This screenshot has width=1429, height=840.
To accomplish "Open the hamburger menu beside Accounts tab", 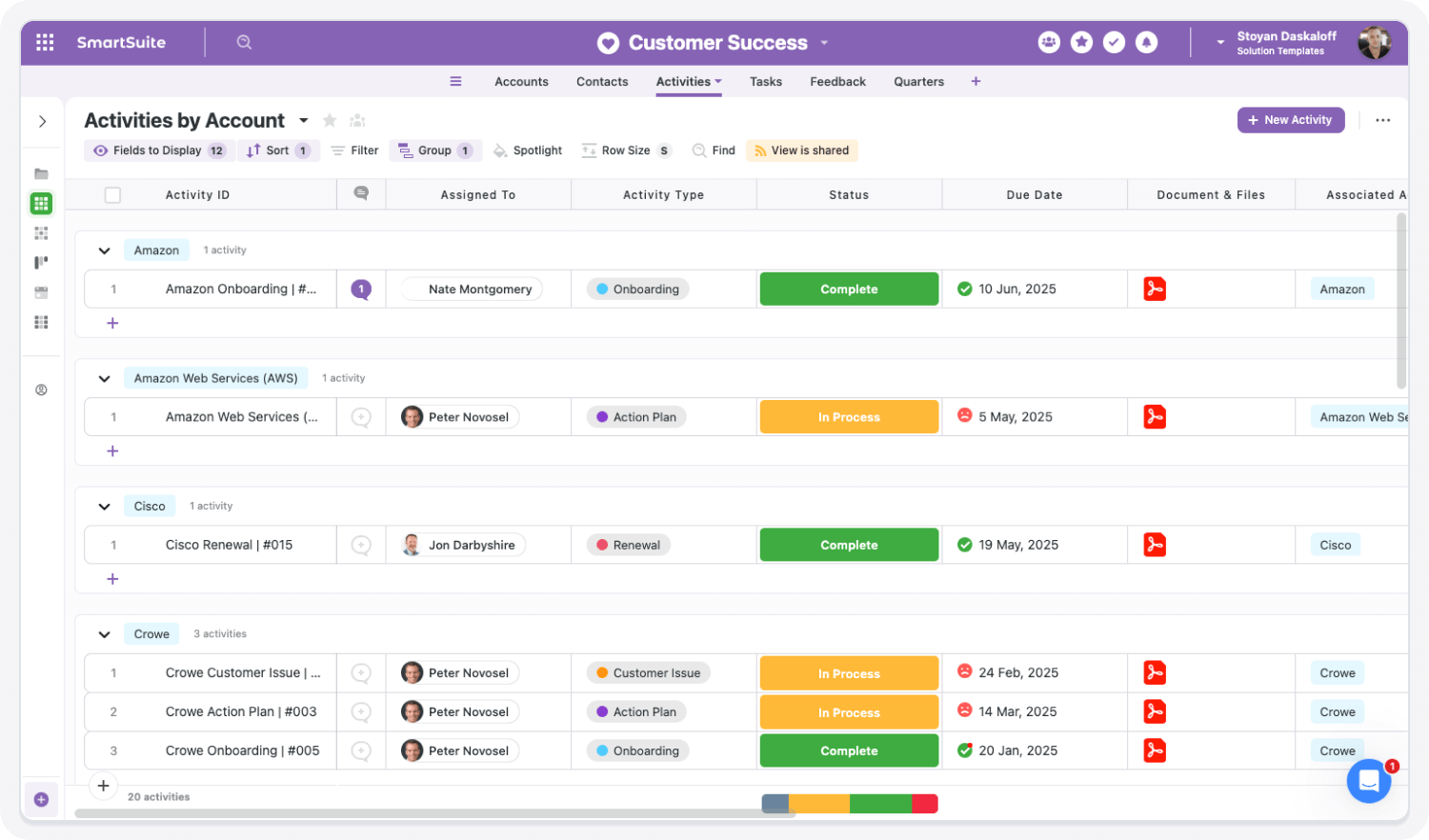I will [x=455, y=82].
